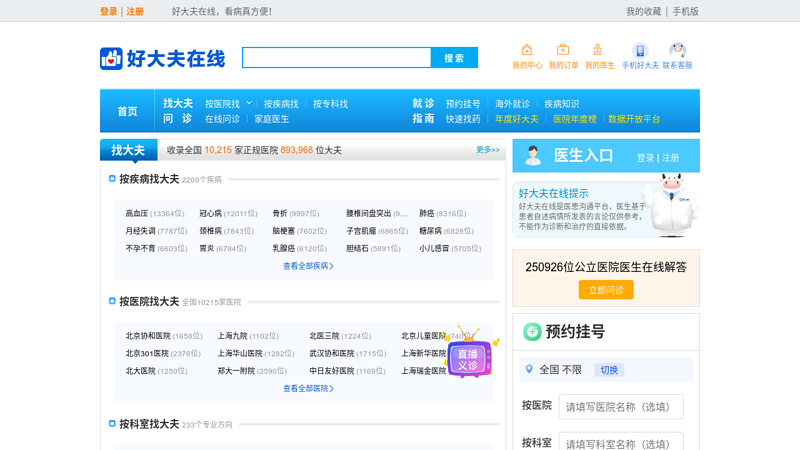The image size is (800, 450).
Task: Click the cow doctor mascot image
Action: [x=672, y=205]
